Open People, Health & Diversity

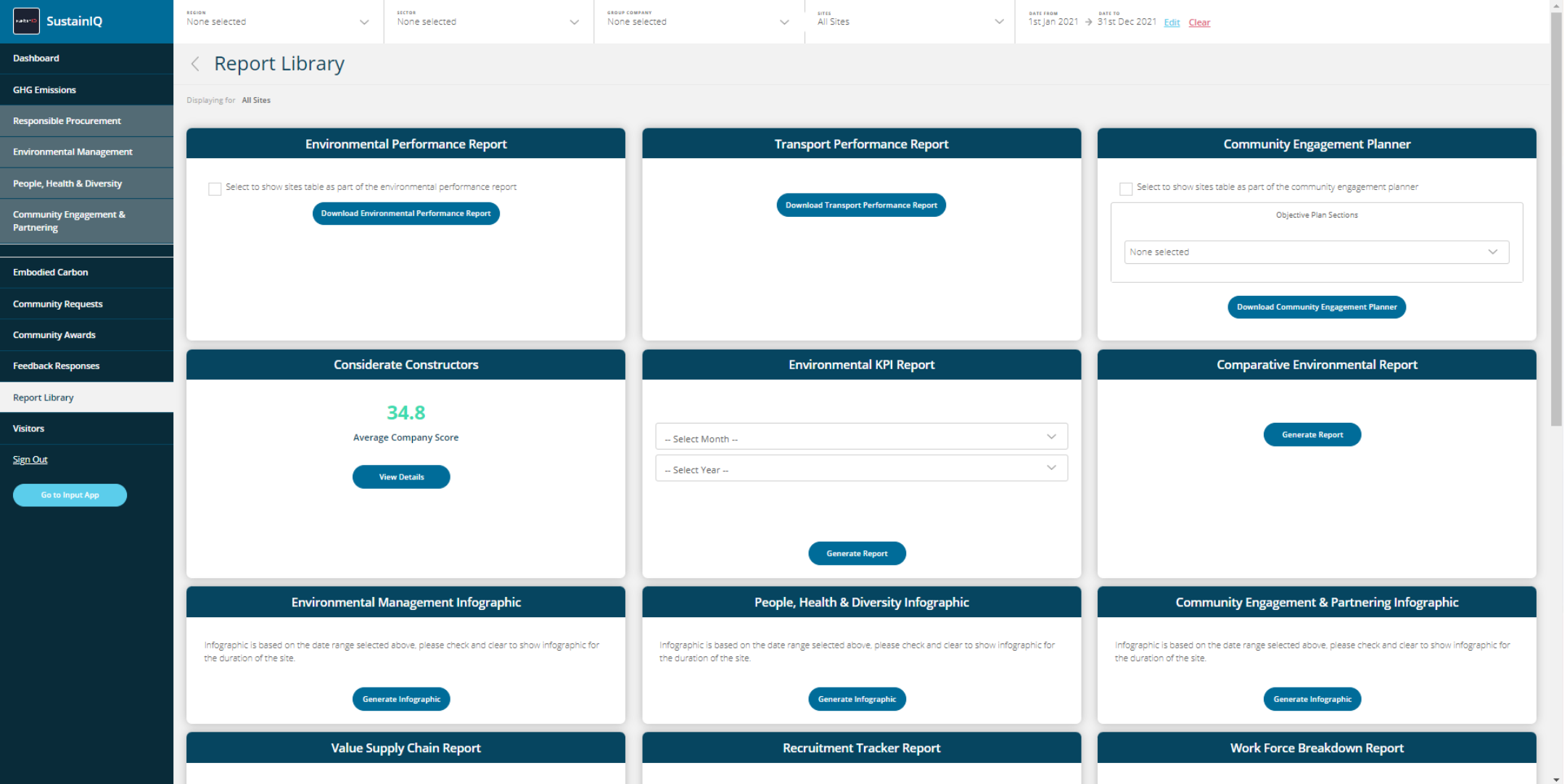(86, 183)
